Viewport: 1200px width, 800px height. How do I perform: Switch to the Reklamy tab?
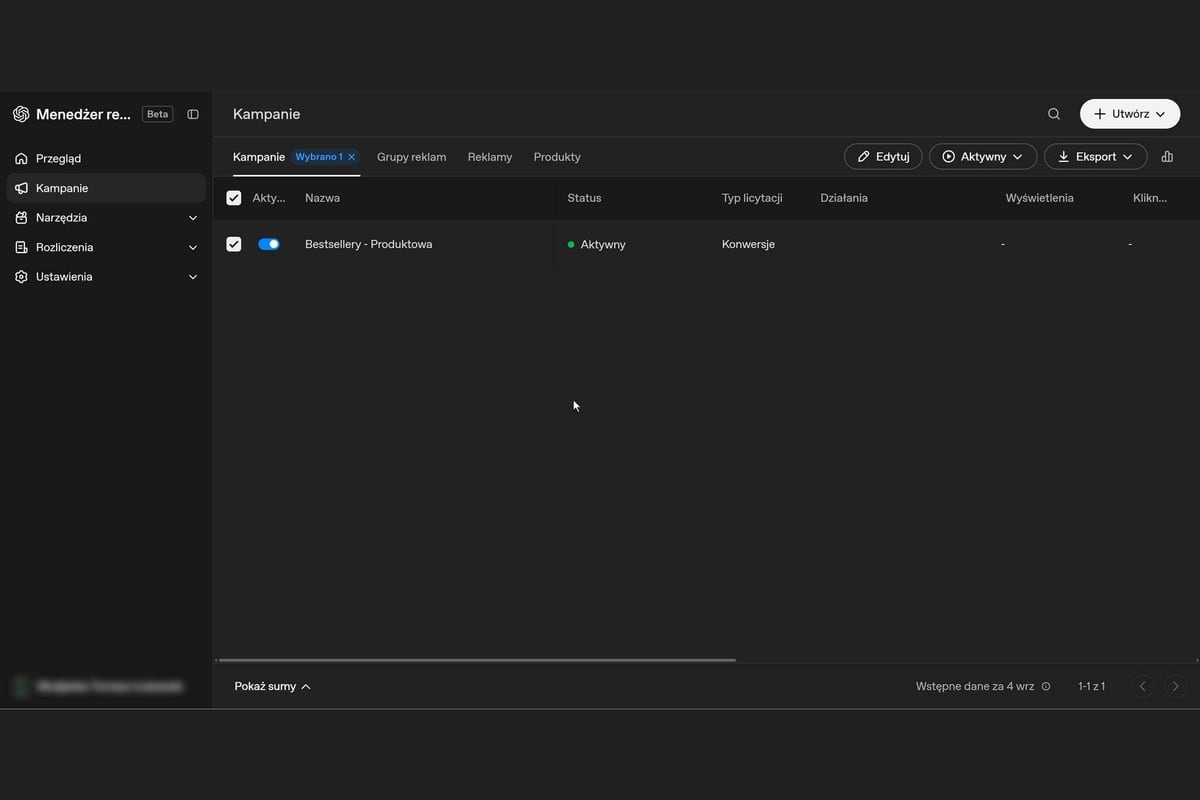coord(490,157)
